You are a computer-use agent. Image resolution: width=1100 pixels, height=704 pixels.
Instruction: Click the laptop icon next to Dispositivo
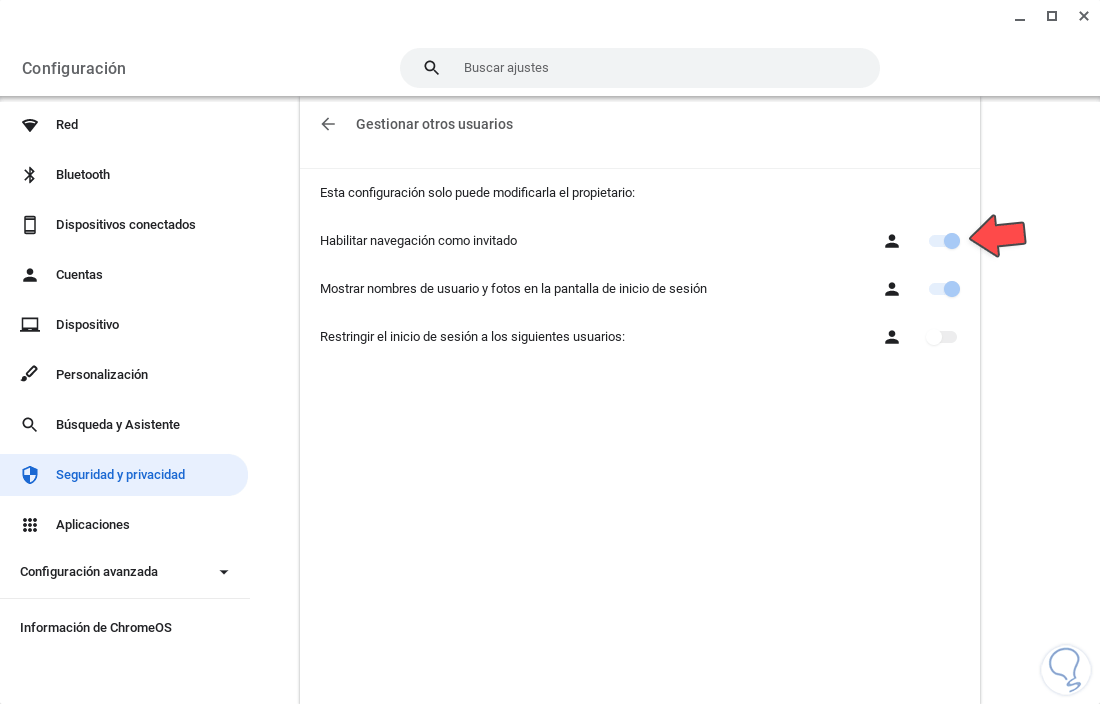(x=30, y=325)
